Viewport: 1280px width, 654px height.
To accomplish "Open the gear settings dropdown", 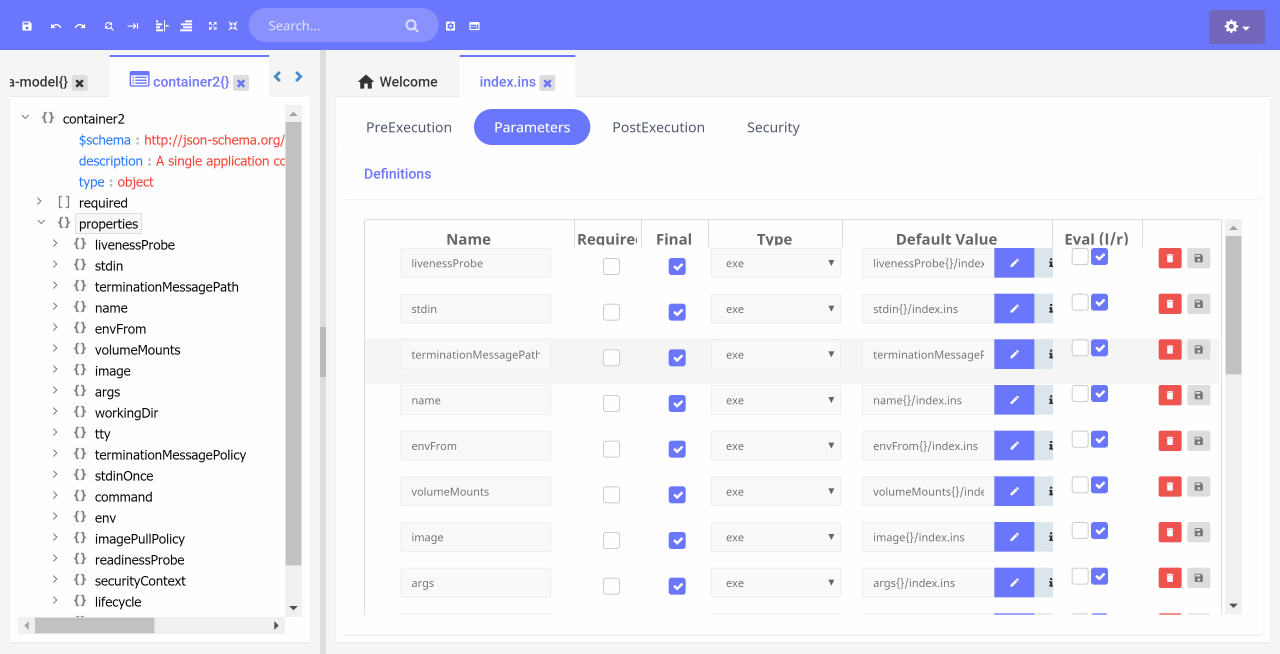I will [1236, 27].
